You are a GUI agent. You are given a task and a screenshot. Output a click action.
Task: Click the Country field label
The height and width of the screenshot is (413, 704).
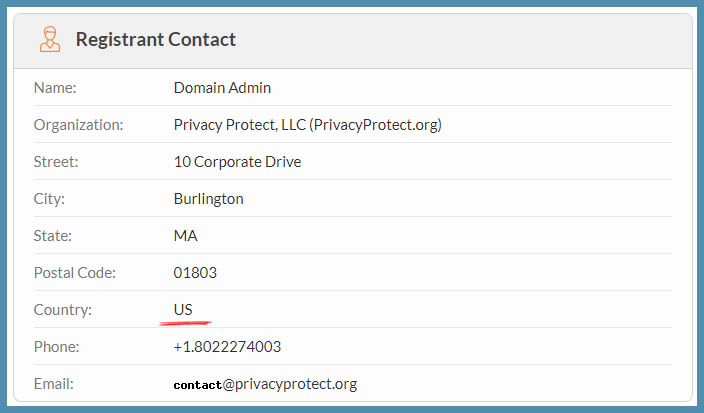coord(63,310)
